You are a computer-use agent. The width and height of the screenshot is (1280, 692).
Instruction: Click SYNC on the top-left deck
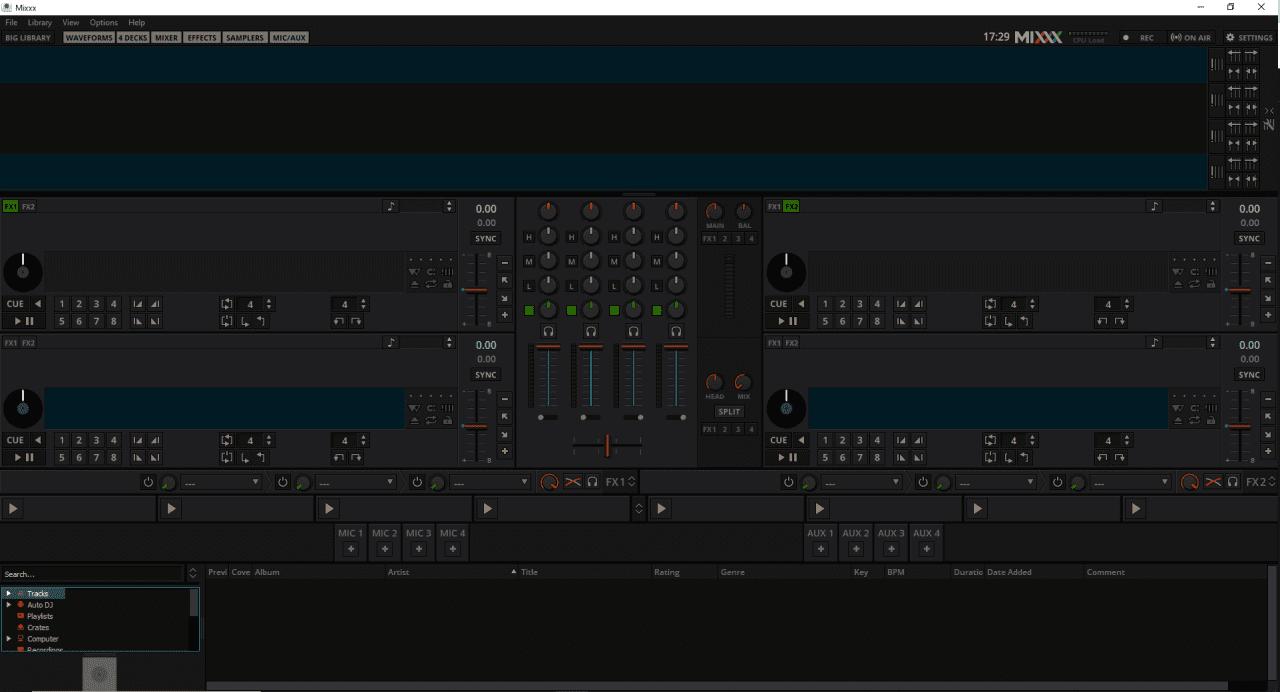(486, 239)
